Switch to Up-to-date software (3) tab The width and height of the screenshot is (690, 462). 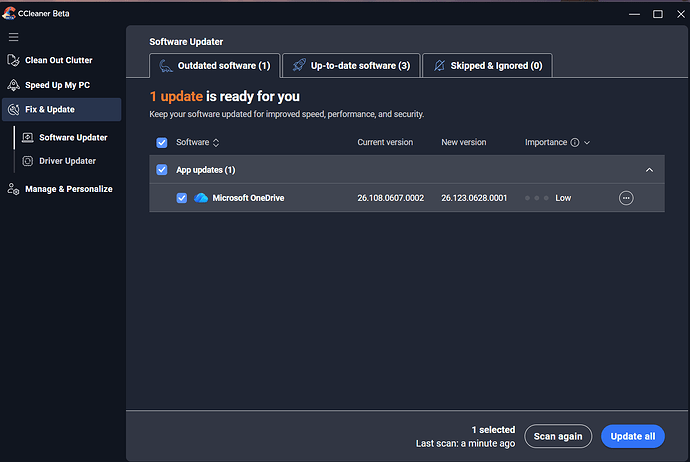click(x=351, y=66)
